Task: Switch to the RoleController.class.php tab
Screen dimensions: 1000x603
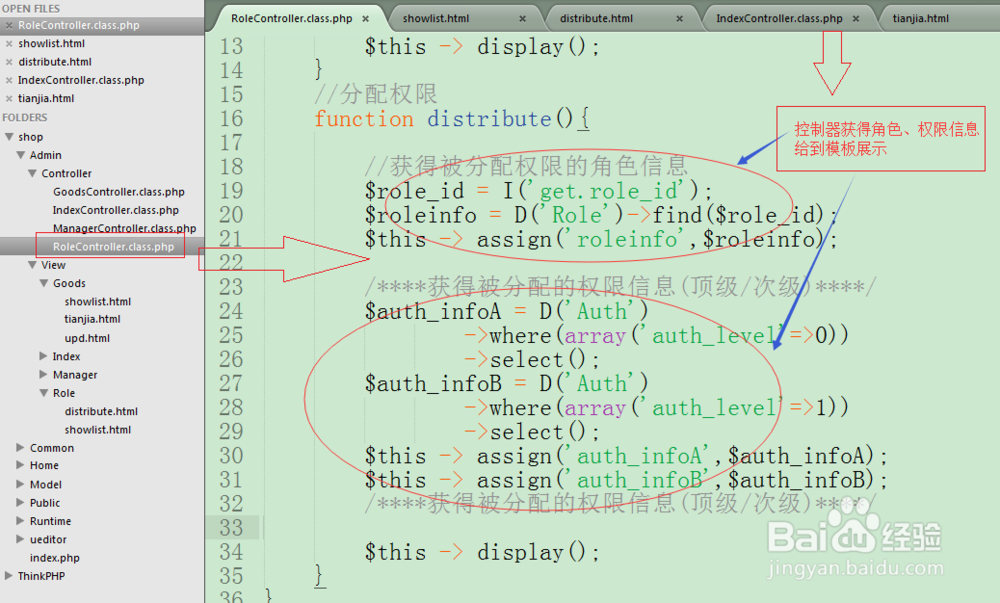Action: 291,18
